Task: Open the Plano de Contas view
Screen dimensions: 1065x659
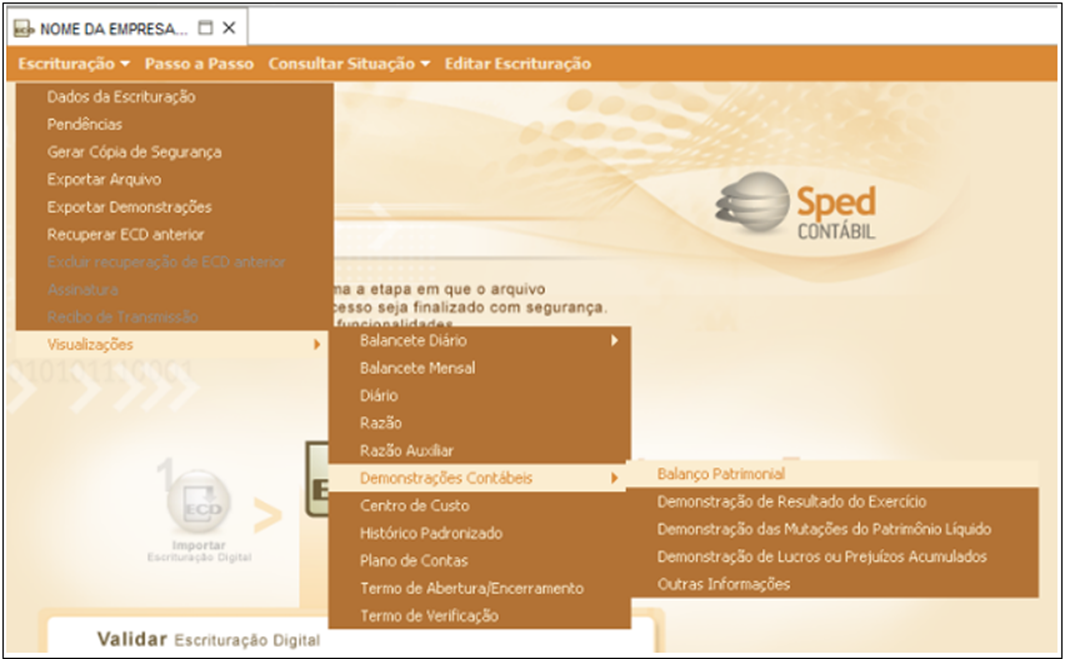Action: pos(413,561)
